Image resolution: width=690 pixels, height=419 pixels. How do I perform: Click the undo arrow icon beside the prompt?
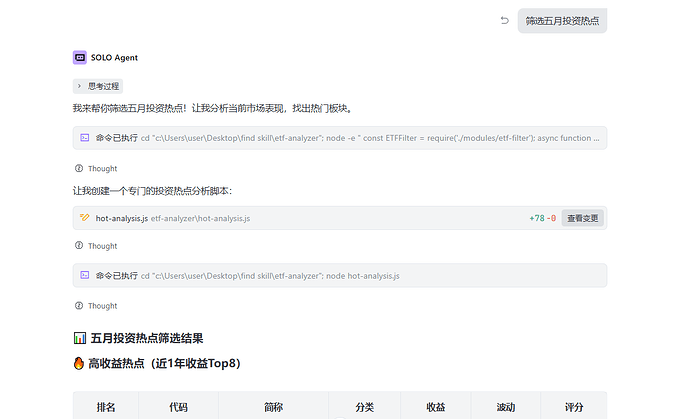504,20
